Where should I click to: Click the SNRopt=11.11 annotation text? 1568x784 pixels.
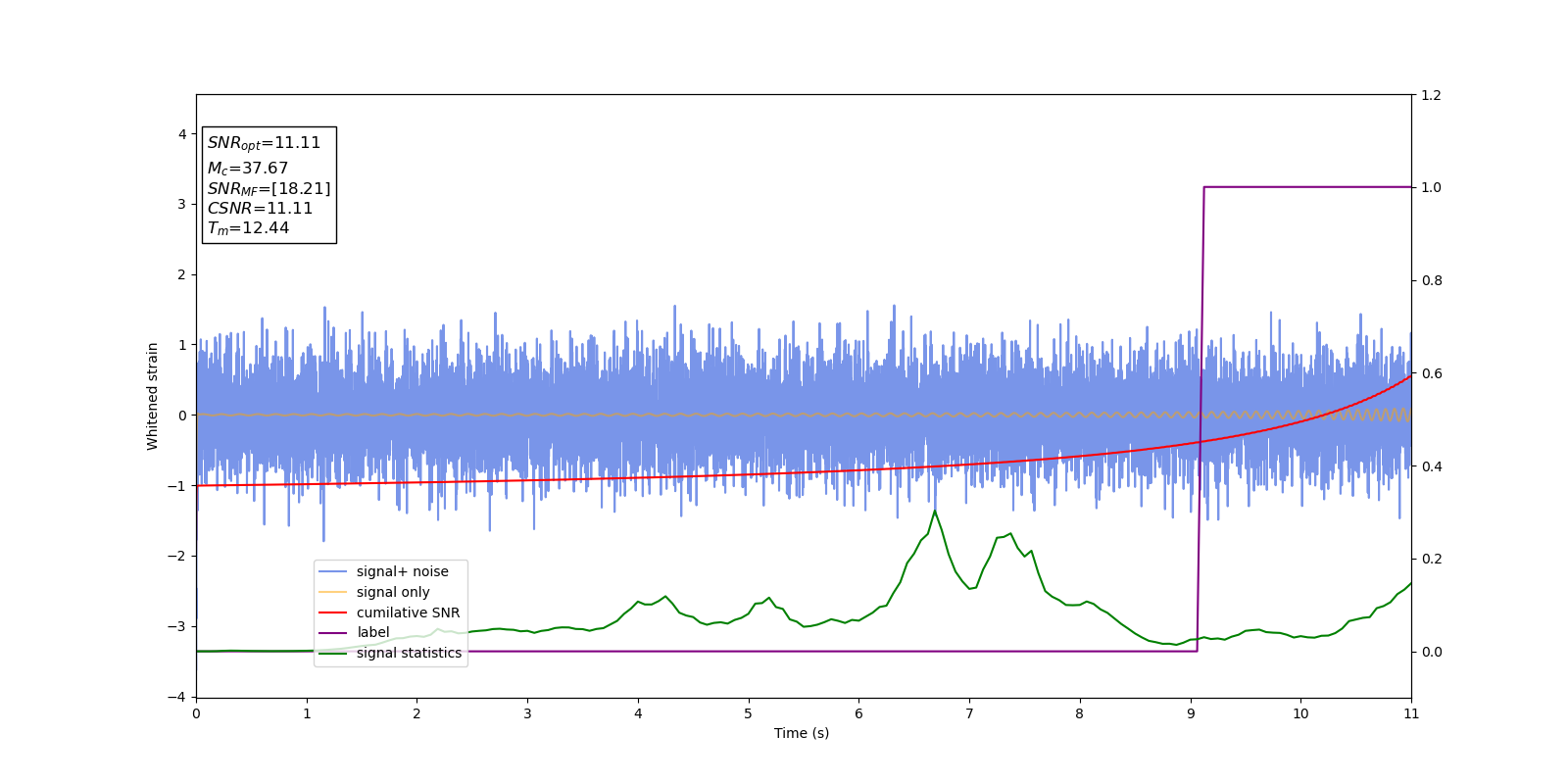coord(264,143)
